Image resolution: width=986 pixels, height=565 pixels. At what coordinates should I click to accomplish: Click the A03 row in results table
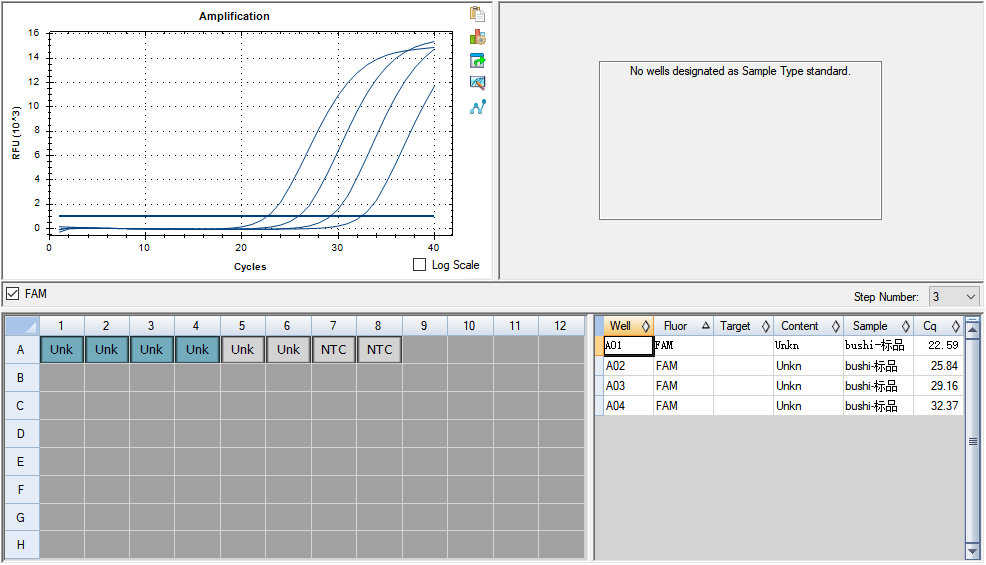pos(779,386)
